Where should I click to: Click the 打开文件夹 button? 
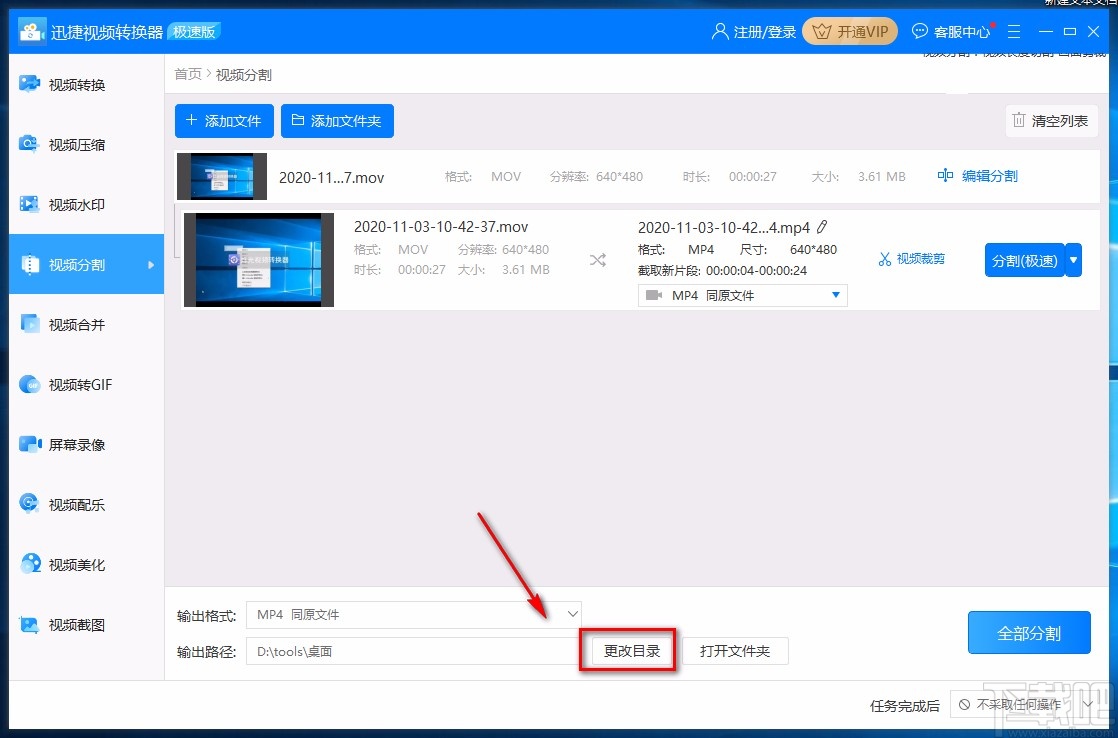coord(735,651)
